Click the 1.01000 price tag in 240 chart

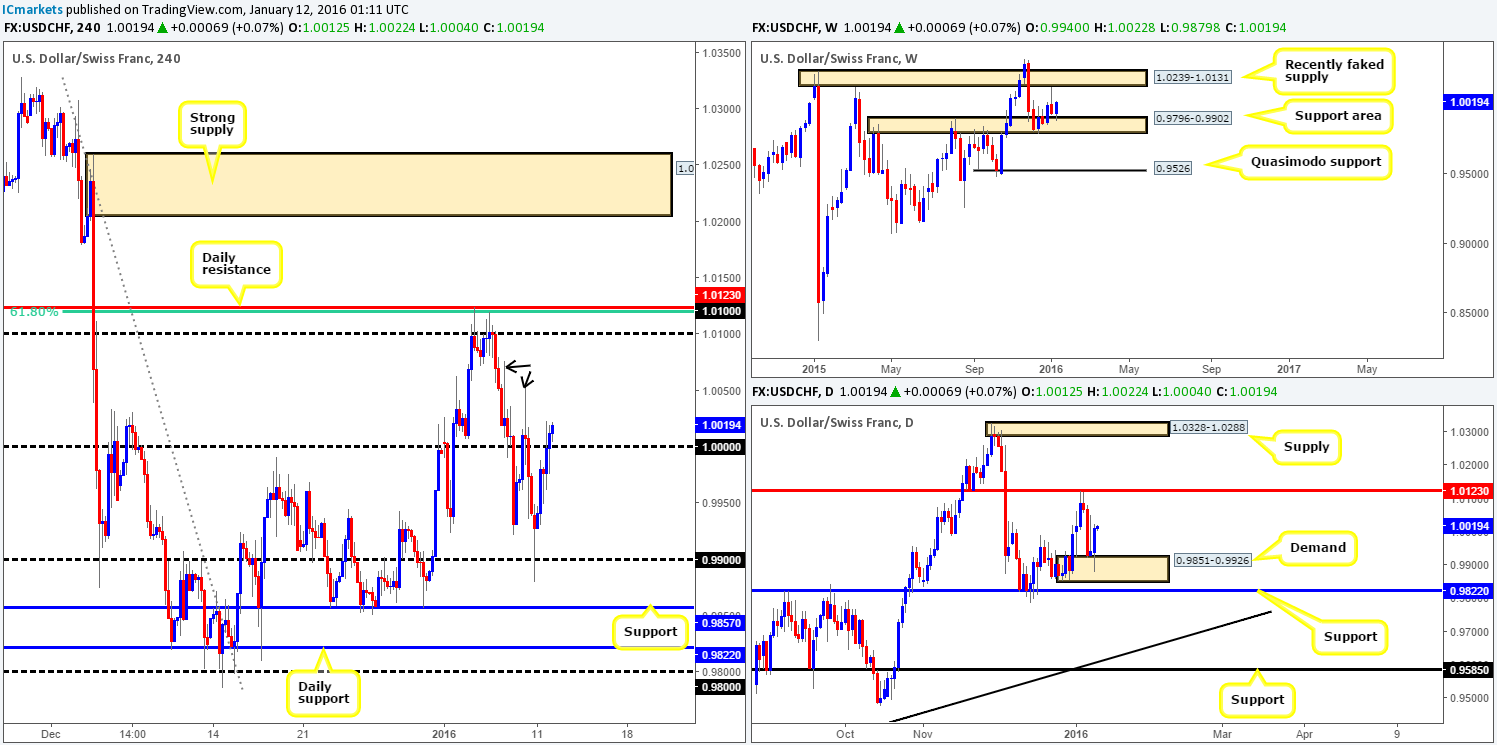click(718, 311)
